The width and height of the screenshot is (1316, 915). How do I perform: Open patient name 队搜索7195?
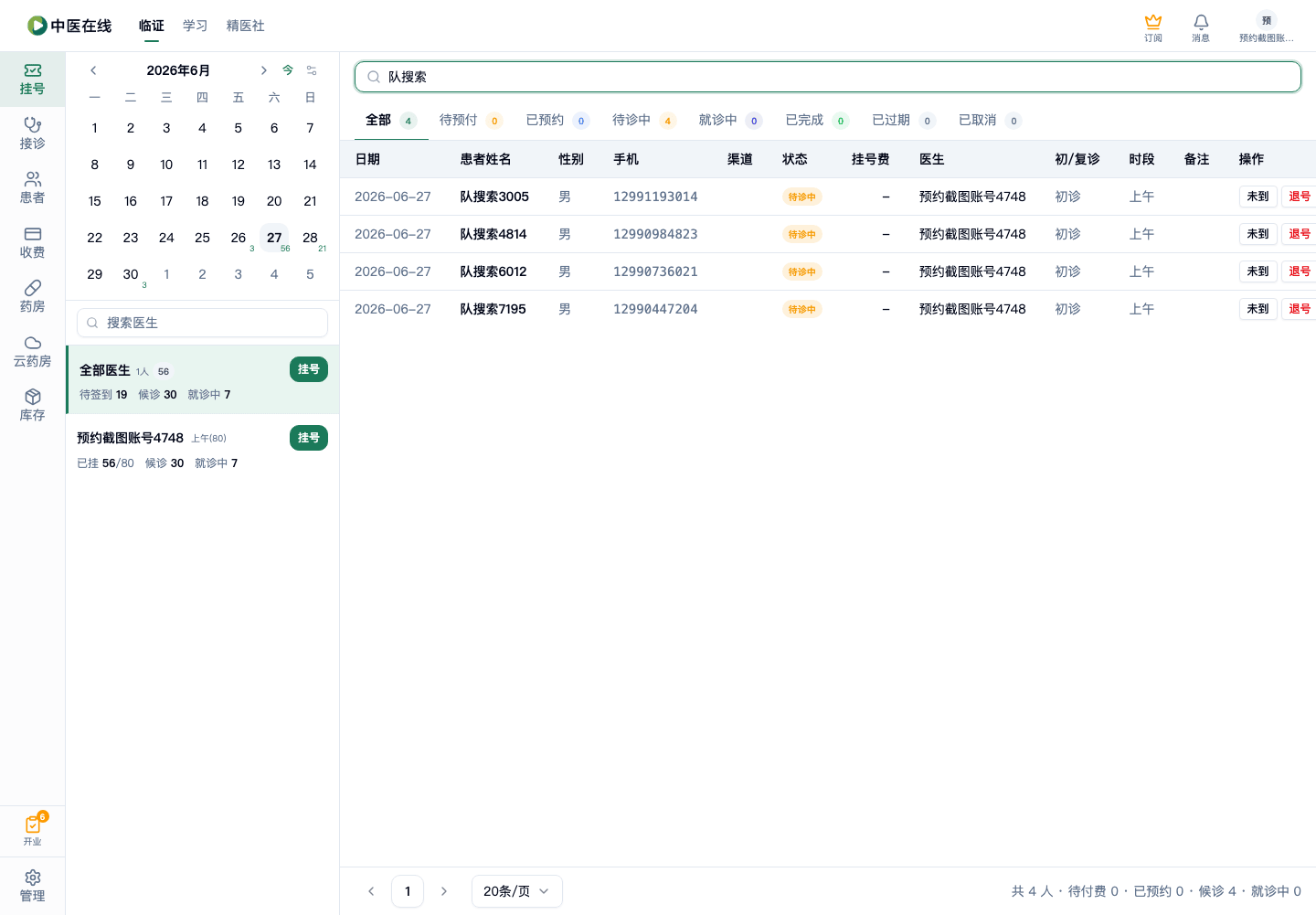tap(493, 309)
